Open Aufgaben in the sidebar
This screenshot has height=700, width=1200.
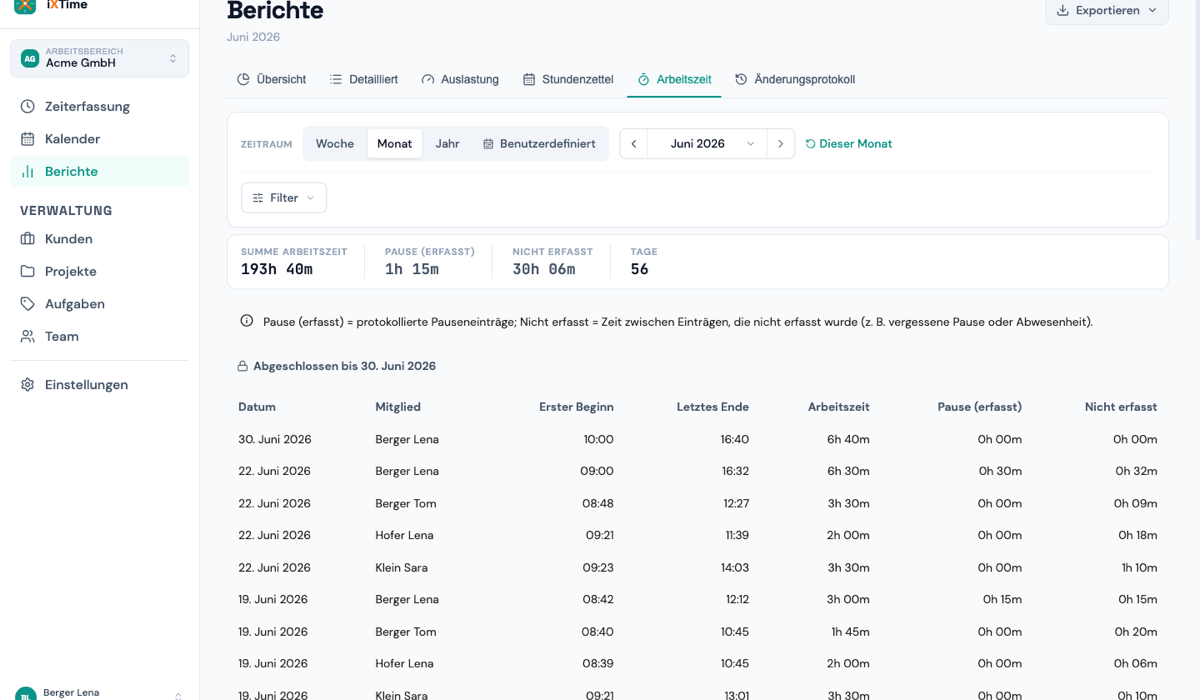[99, 304]
